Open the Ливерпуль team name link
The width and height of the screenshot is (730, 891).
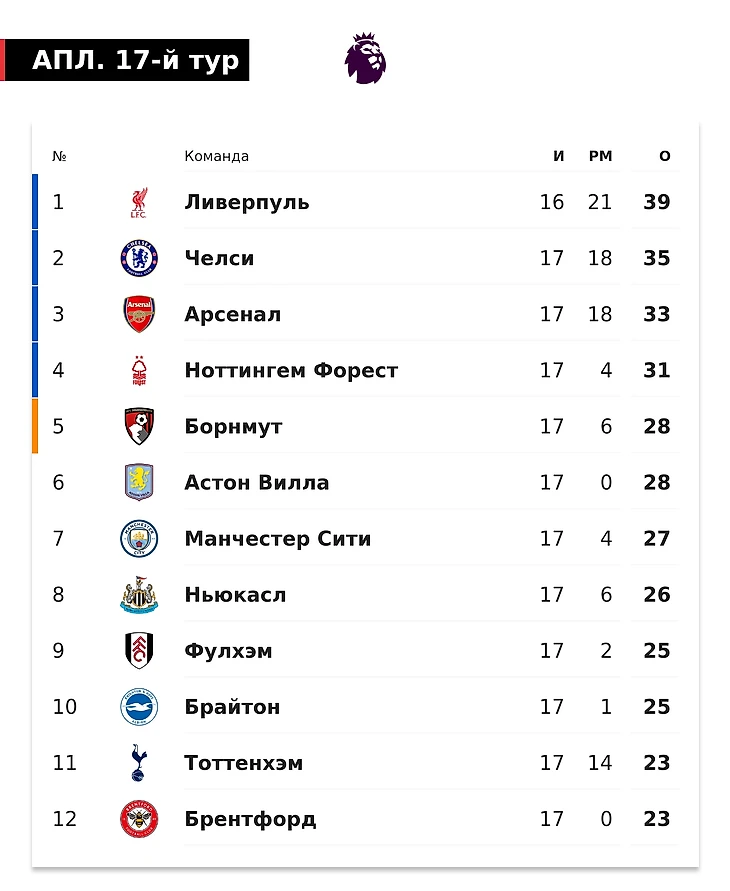(x=246, y=202)
